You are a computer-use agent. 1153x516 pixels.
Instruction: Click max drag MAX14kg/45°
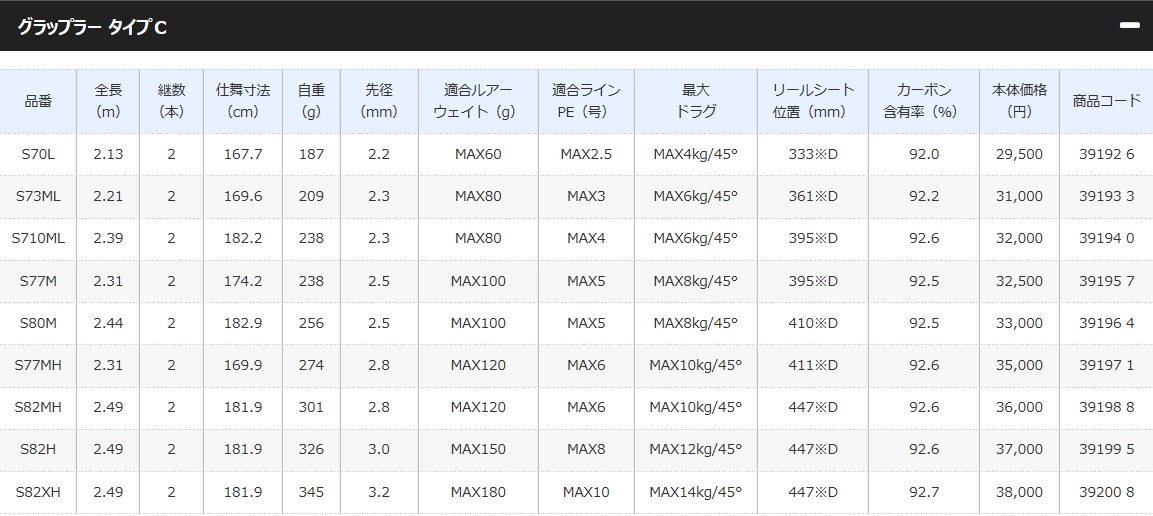(696, 492)
